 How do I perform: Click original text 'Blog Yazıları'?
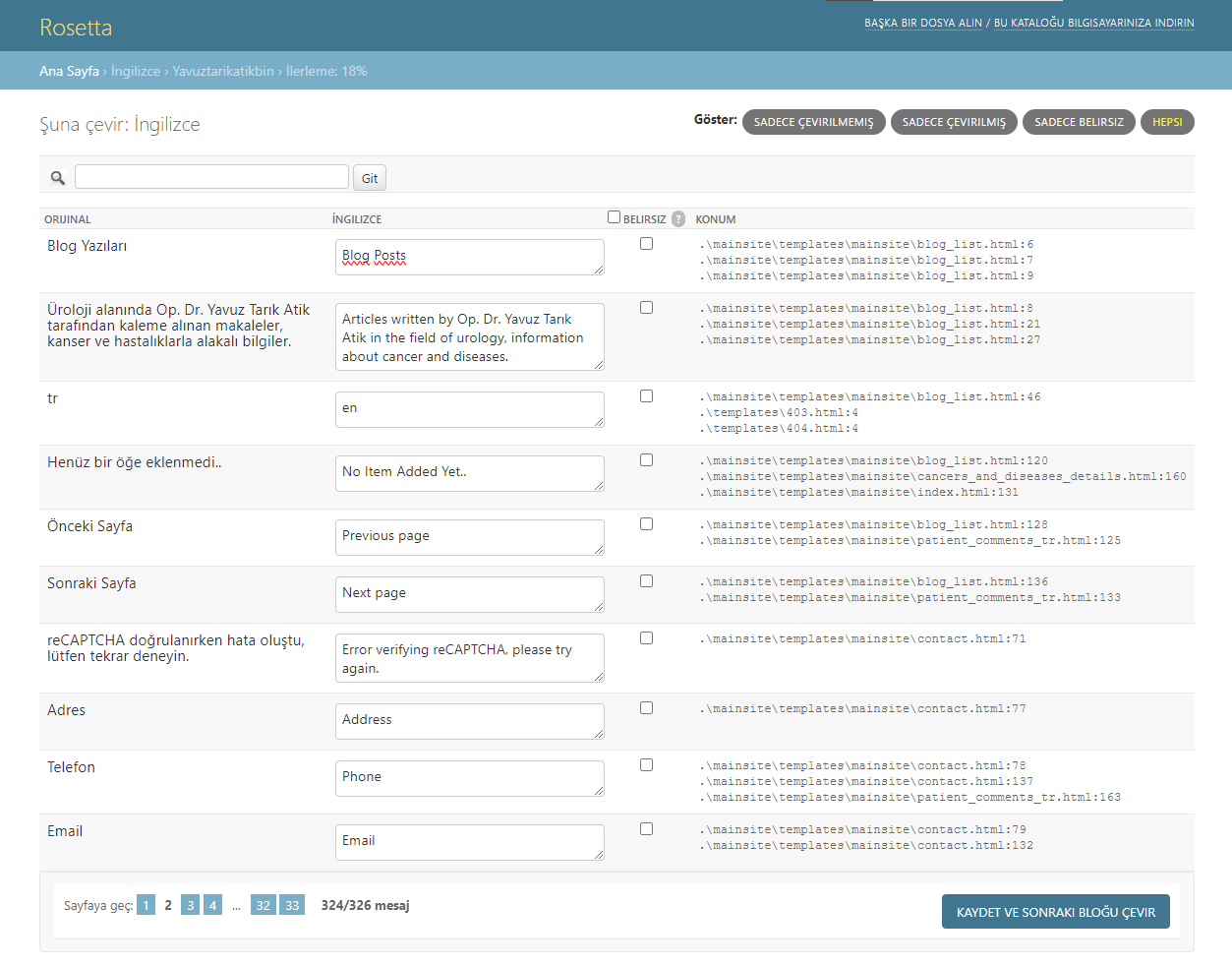pos(87,246)
